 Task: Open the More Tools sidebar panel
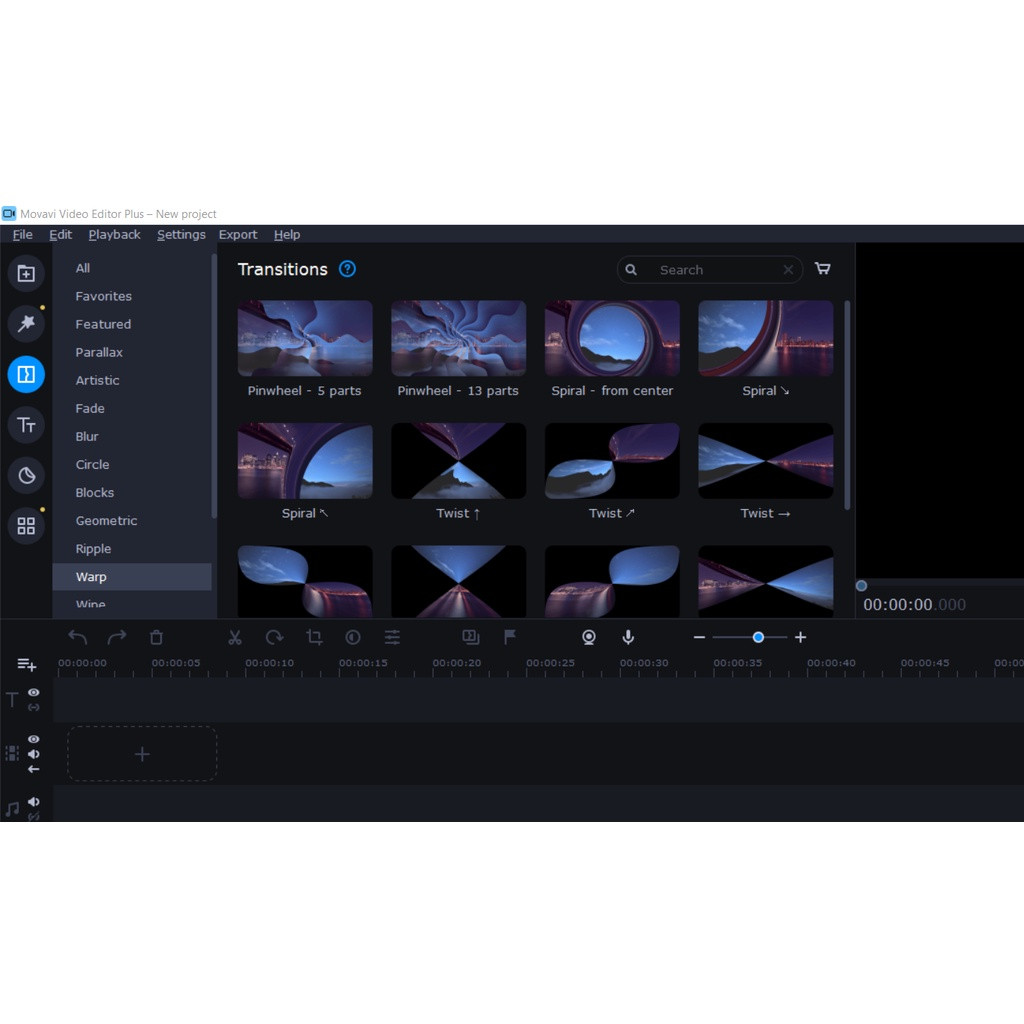click(x=26, y=526)
